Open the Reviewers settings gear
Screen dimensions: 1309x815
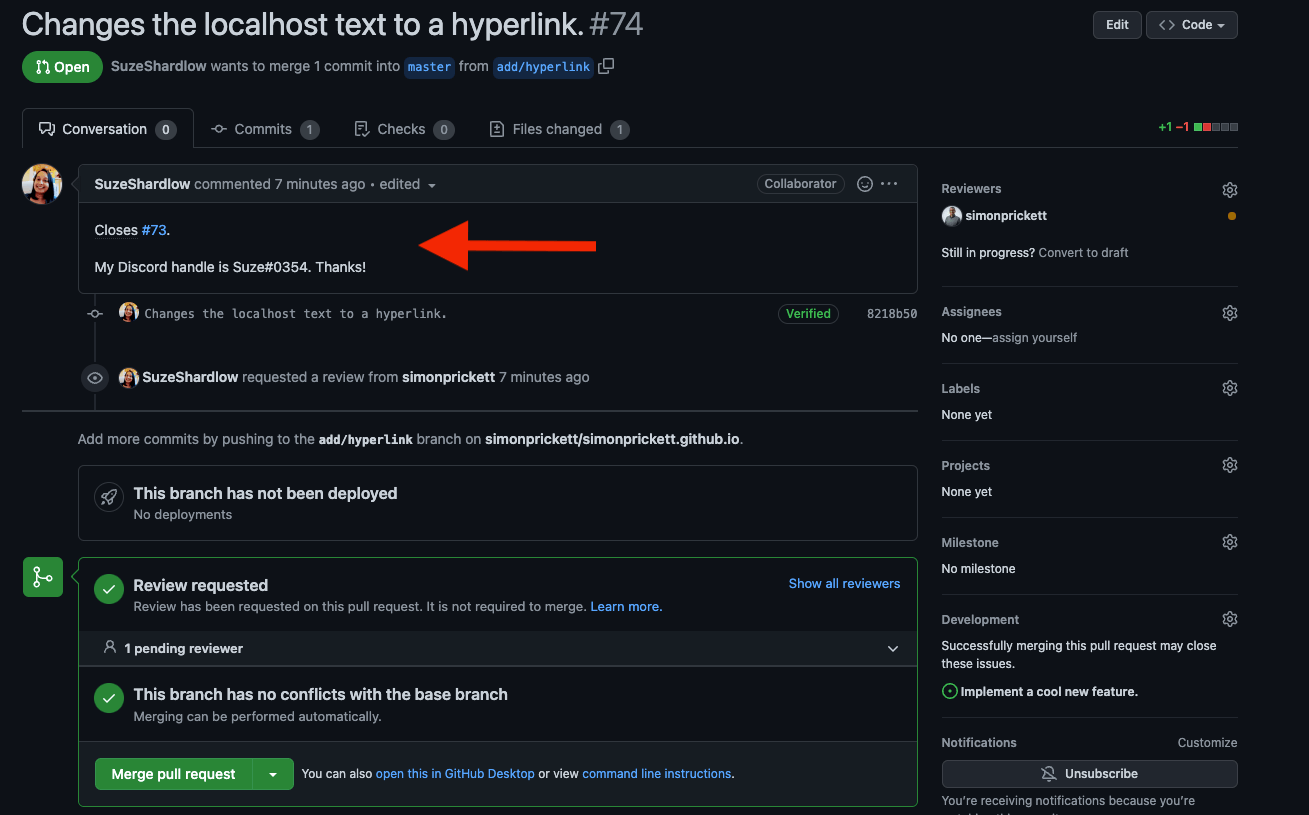[1229, 189]
